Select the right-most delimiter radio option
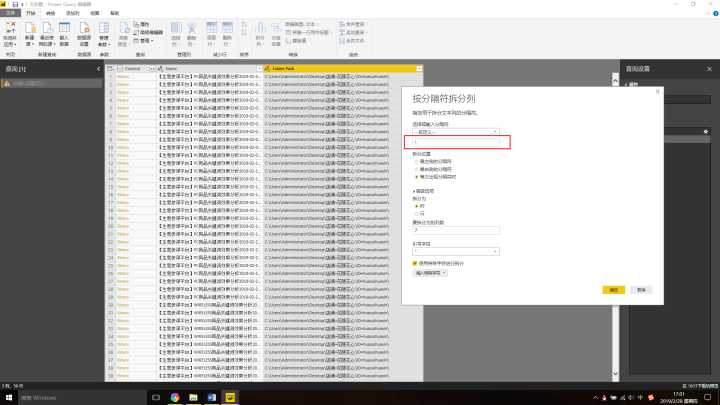This screenshot has height=405, width=720. [x=416, y=167]
